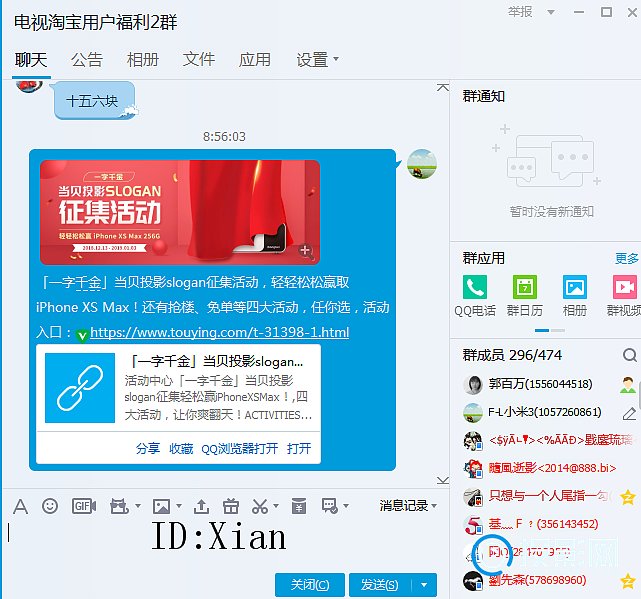The image size is (641, 599).
Task: Click the bottom chat scroll arrow
Action: coord(442,480)
